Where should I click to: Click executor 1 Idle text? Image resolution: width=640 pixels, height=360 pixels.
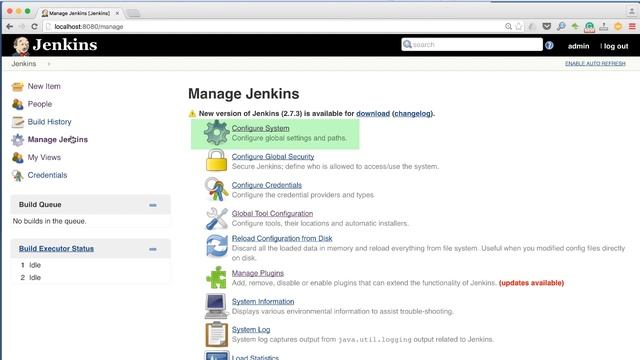(35, 265)
